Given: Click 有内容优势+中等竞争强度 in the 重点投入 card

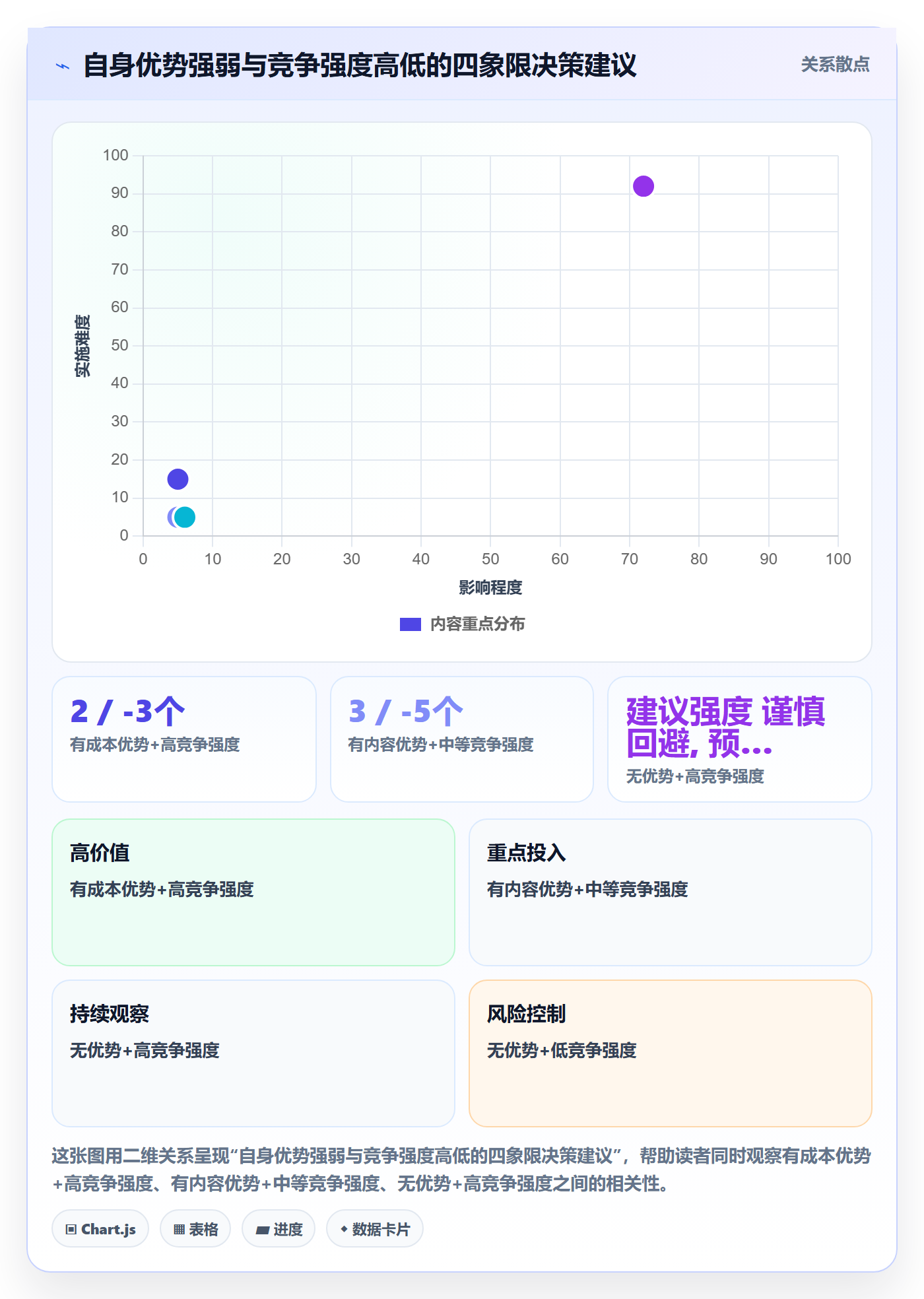Looking at the screenshot, I should click(x=587, y=889).
